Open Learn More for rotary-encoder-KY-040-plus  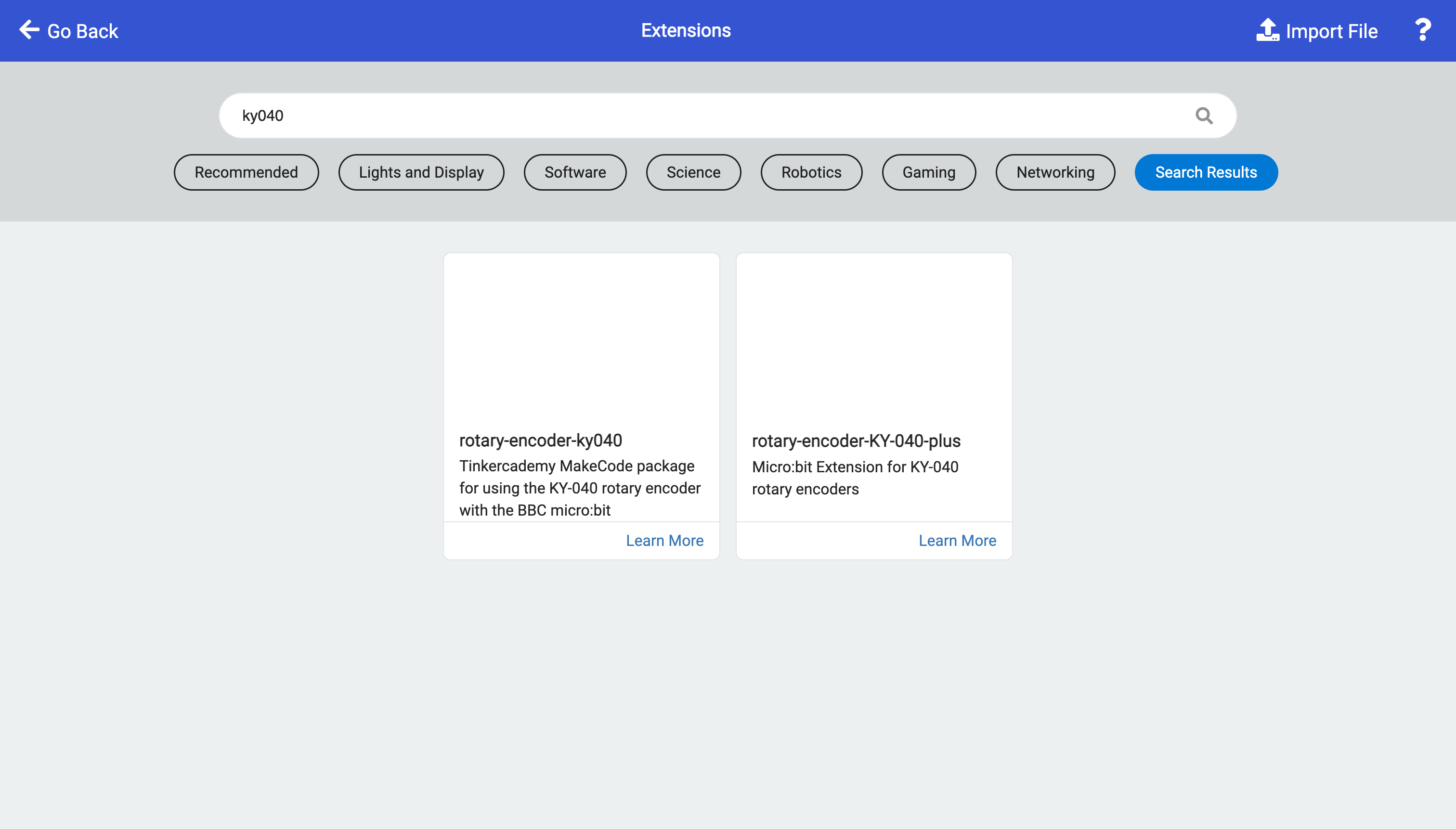tap(957, 540)
